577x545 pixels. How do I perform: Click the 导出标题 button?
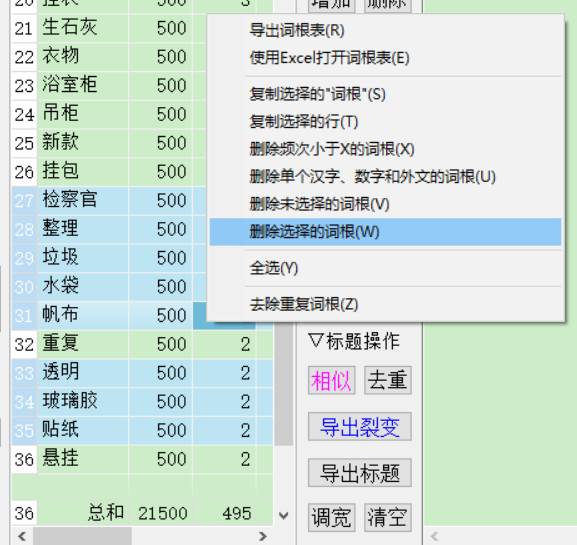coord(360,473)
